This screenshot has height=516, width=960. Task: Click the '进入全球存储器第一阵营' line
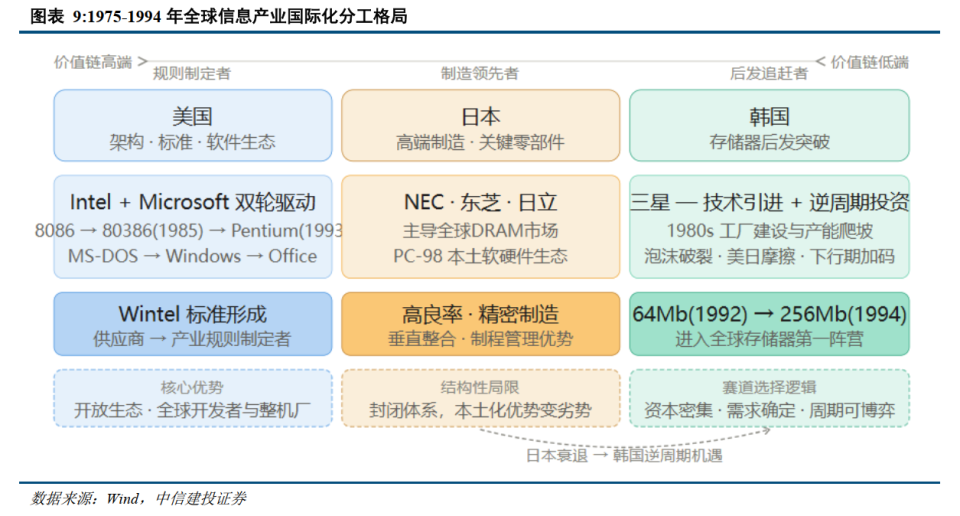[770, 339]
